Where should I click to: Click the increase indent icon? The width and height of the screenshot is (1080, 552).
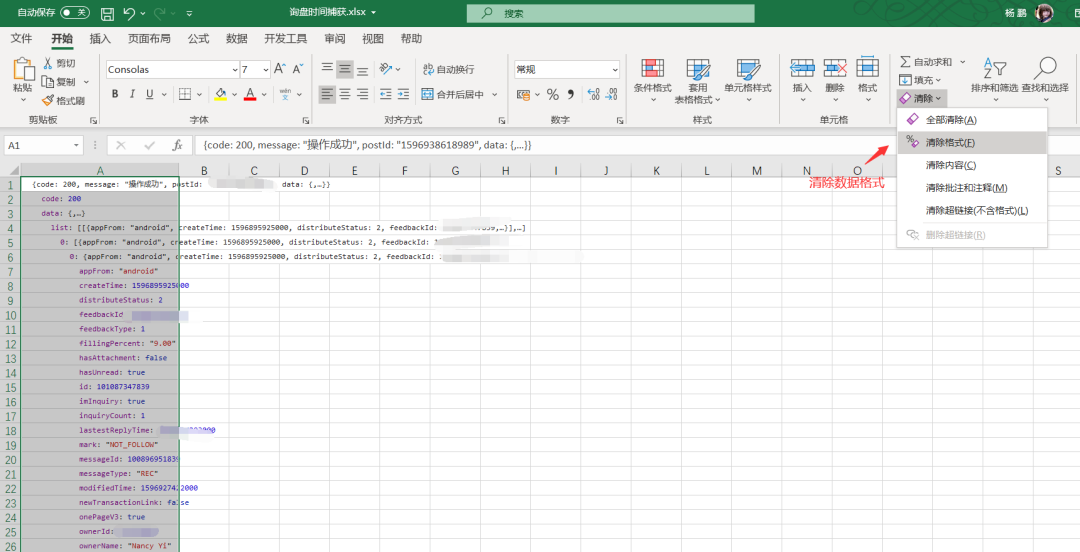click(x=403, y=94)
